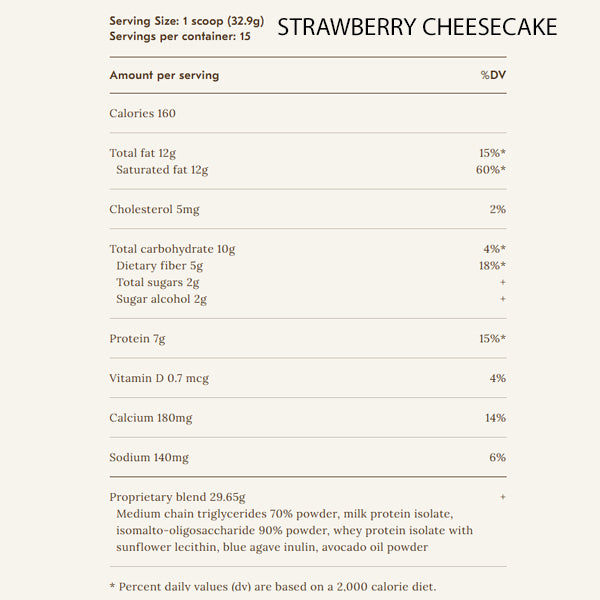
Task: Click the Protein 7g label
Action: tap(137, 338)
